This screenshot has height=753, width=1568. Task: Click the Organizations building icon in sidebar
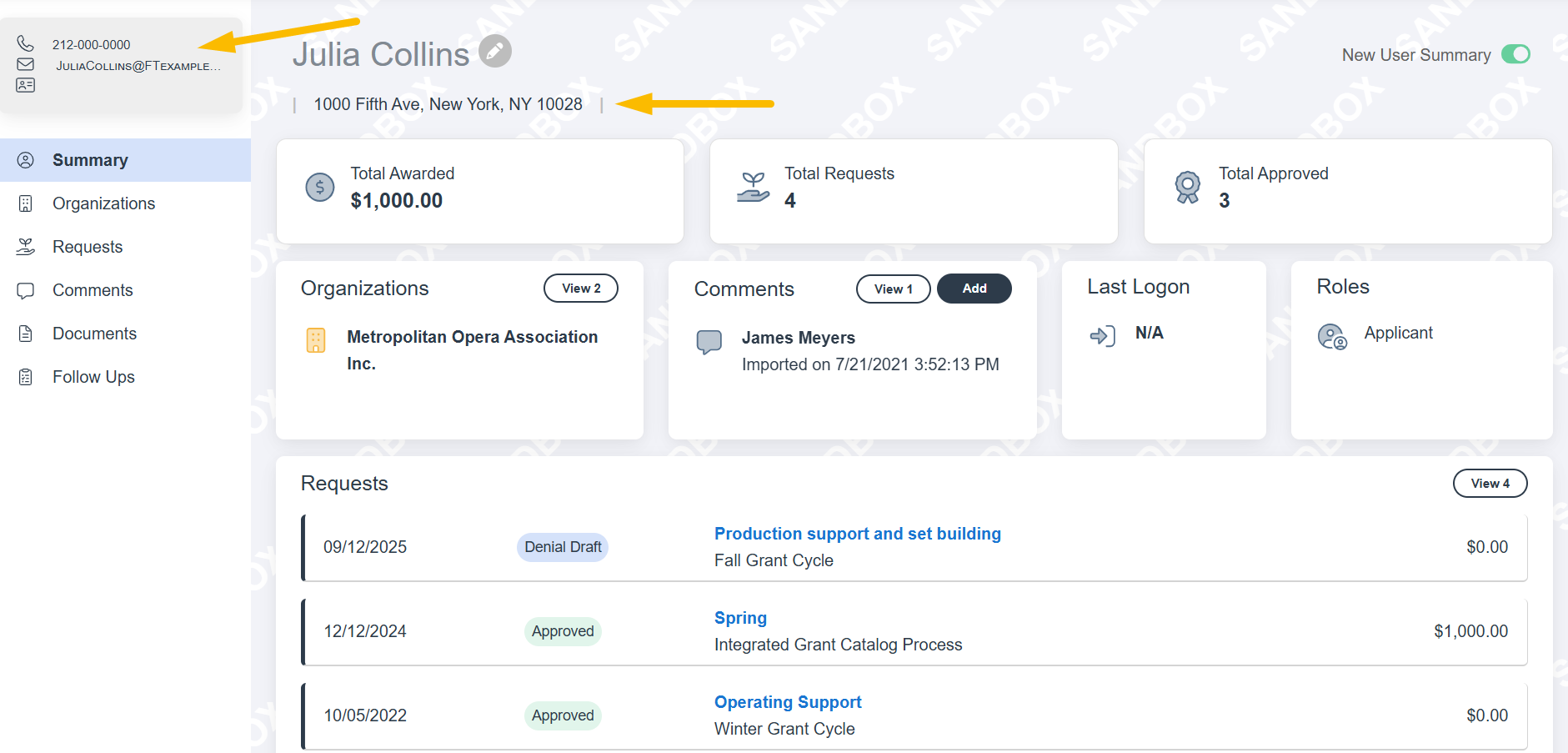26,203
